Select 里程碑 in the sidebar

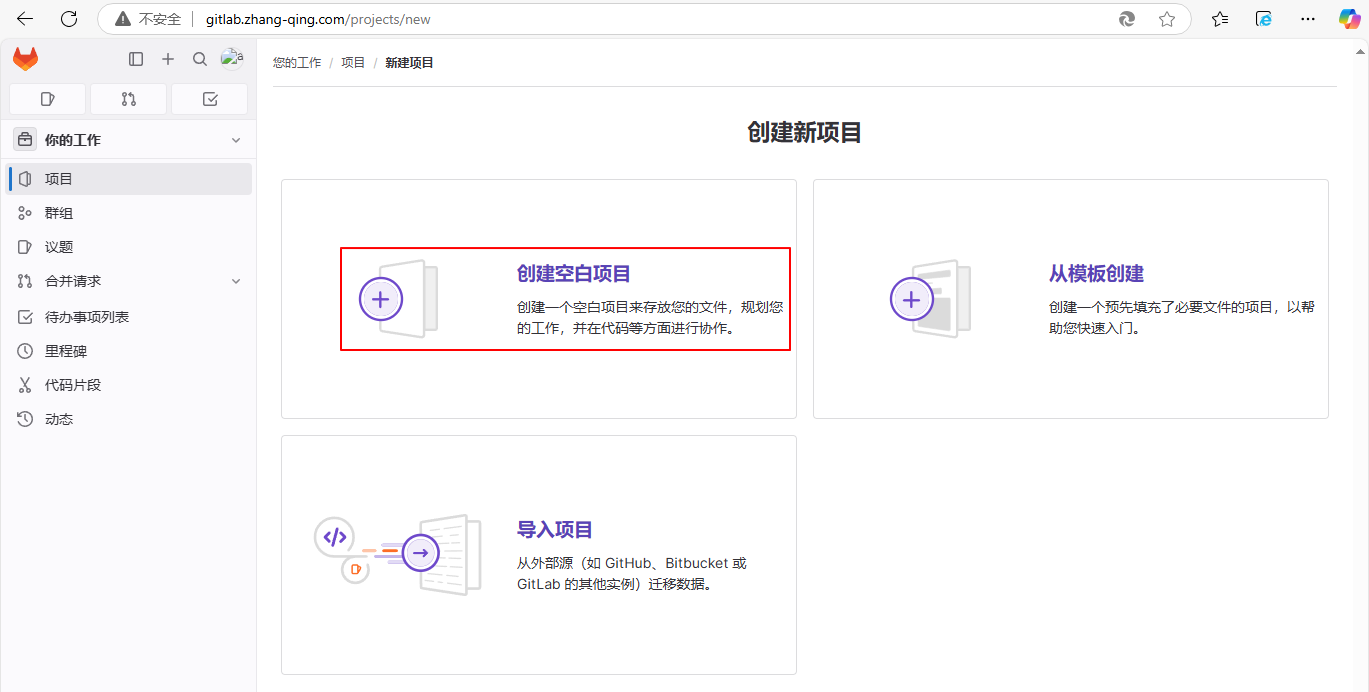pos(66,352)
